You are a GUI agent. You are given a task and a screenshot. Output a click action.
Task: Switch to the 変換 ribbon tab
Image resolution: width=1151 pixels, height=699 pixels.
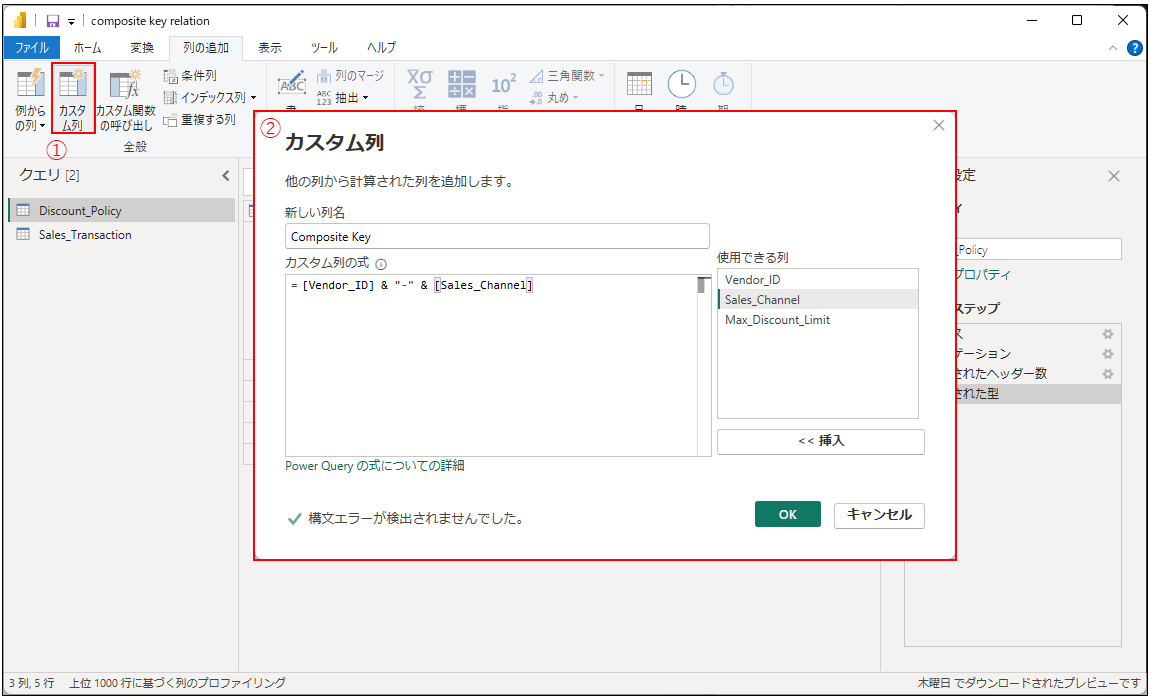tap(142, 48)
